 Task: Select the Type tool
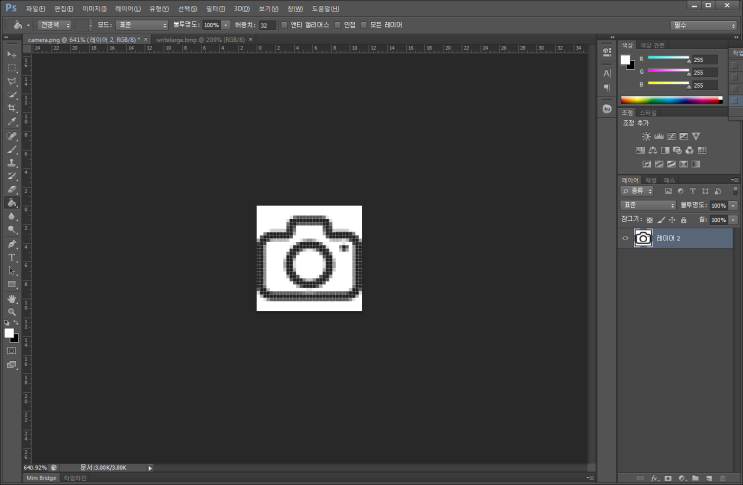pos(12,258)
